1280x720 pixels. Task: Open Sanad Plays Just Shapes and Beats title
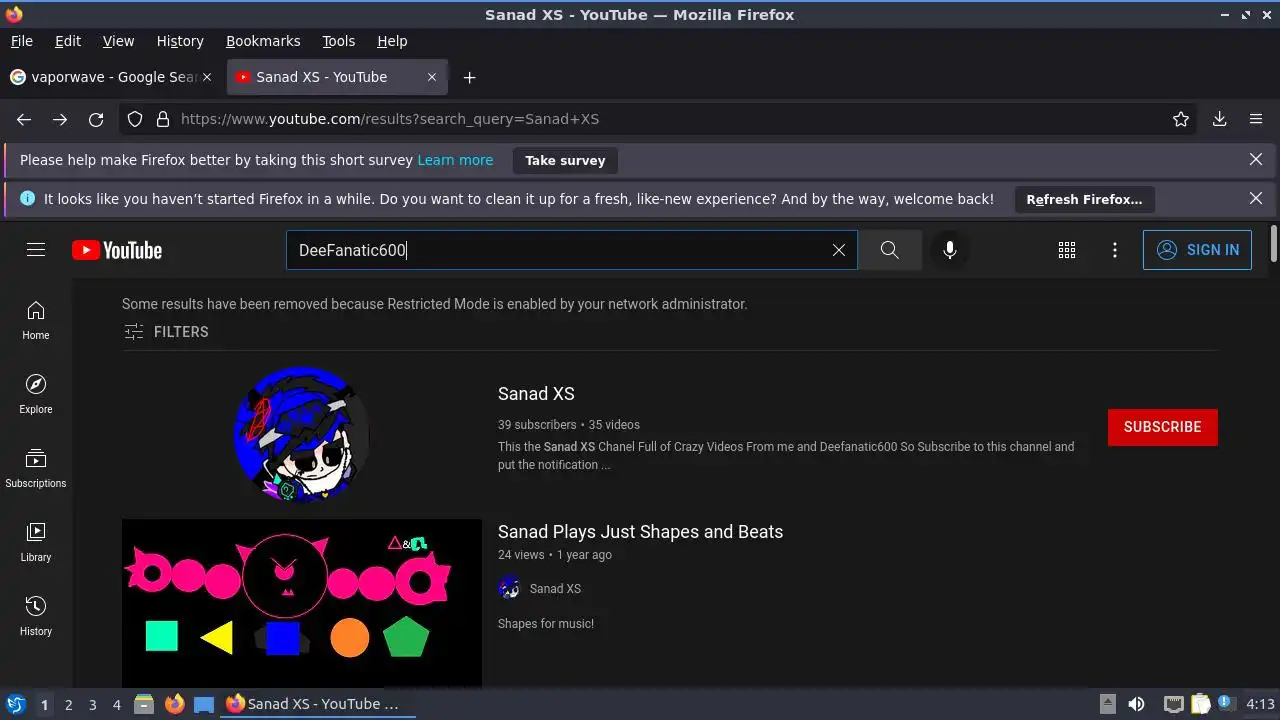coord(640,532)
